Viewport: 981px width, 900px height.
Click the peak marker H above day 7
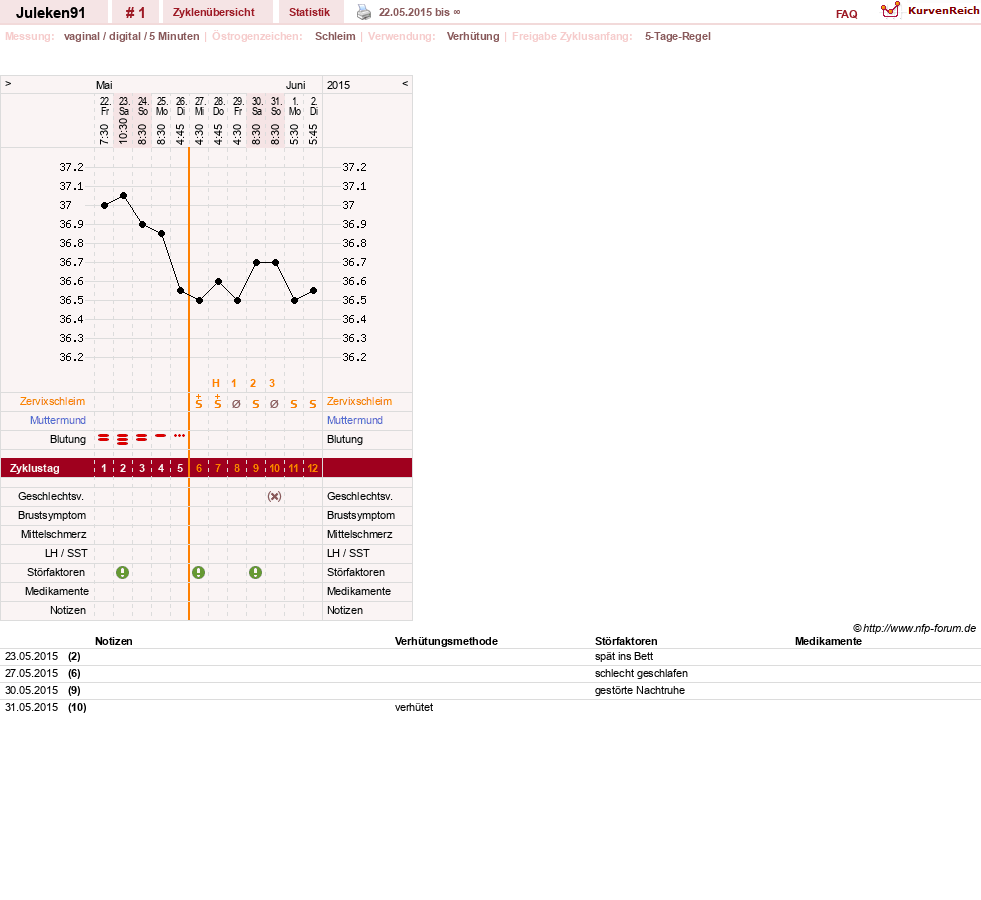point(216,383)
